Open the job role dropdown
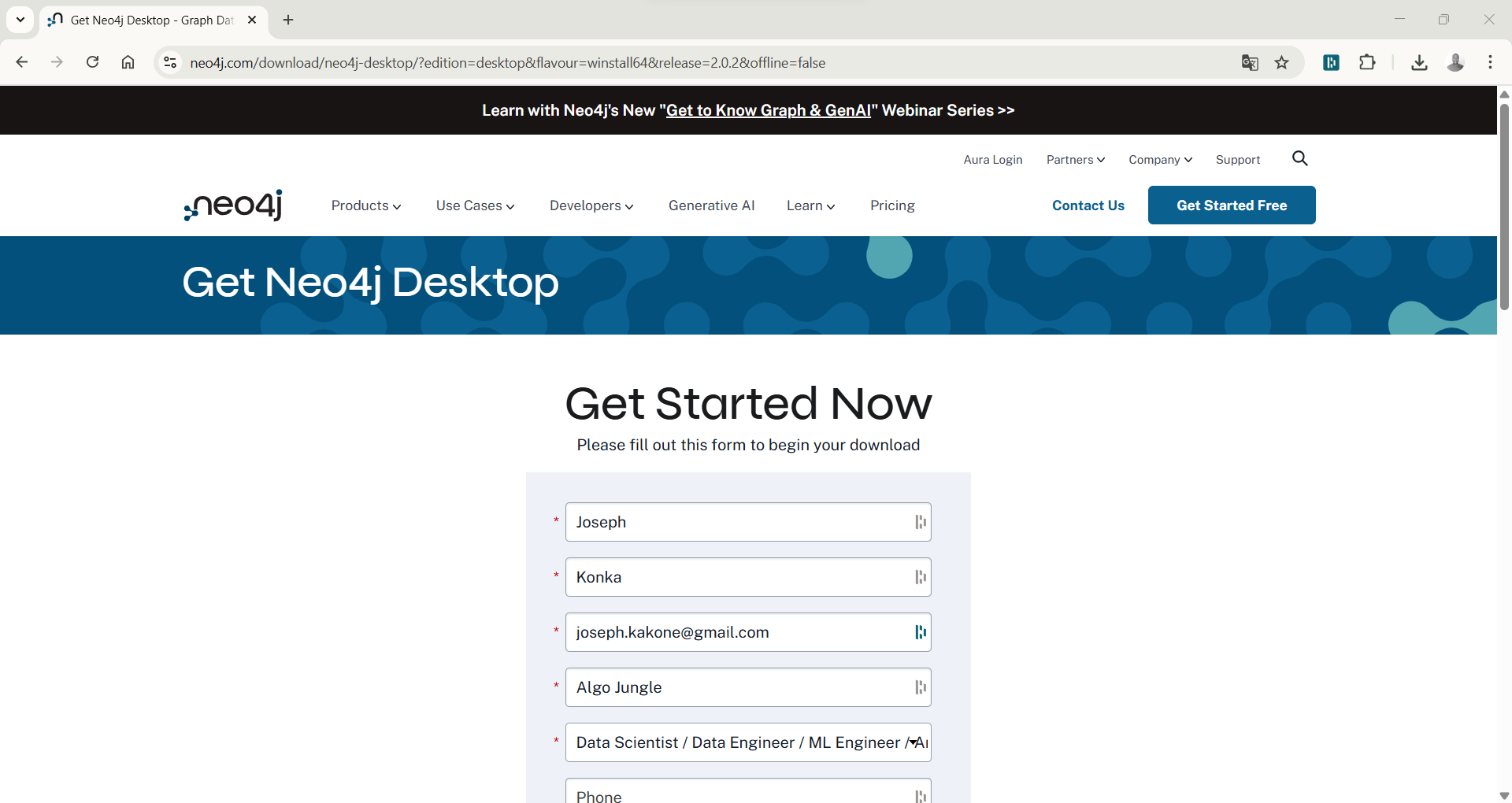This screenshot has width=1512, height=803. coord(748,742)
